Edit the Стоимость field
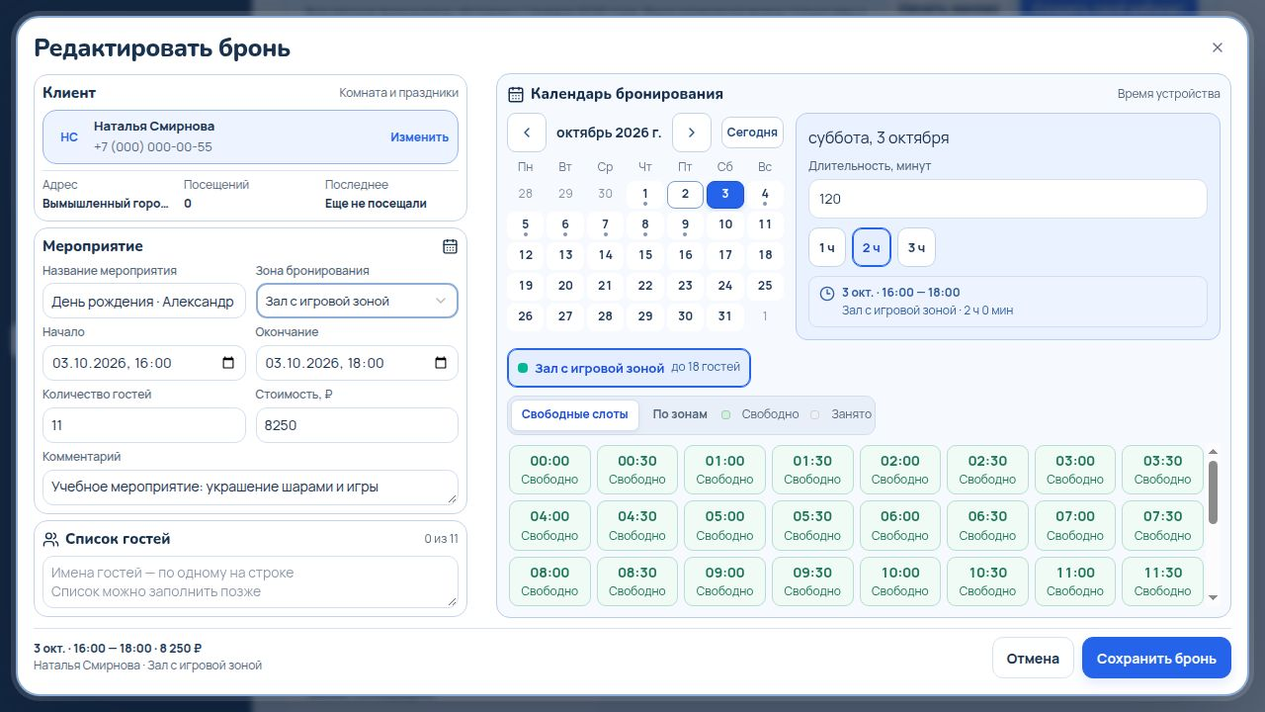 pyautogui.click(x=357, y=425)
